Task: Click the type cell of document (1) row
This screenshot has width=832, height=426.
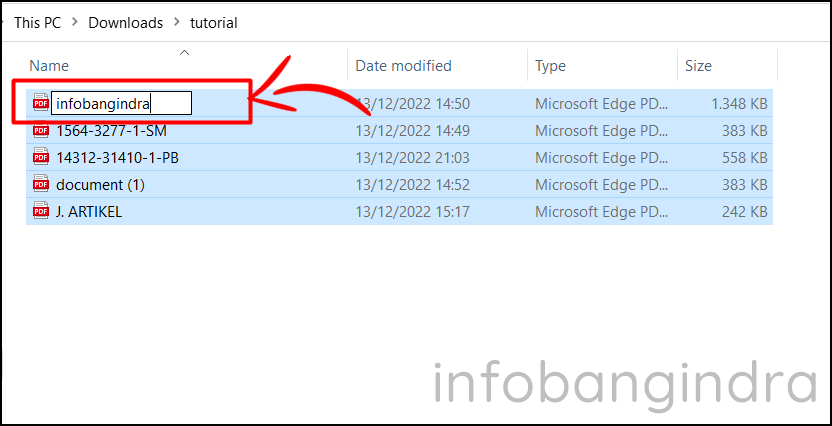Action: coord(602,185)
